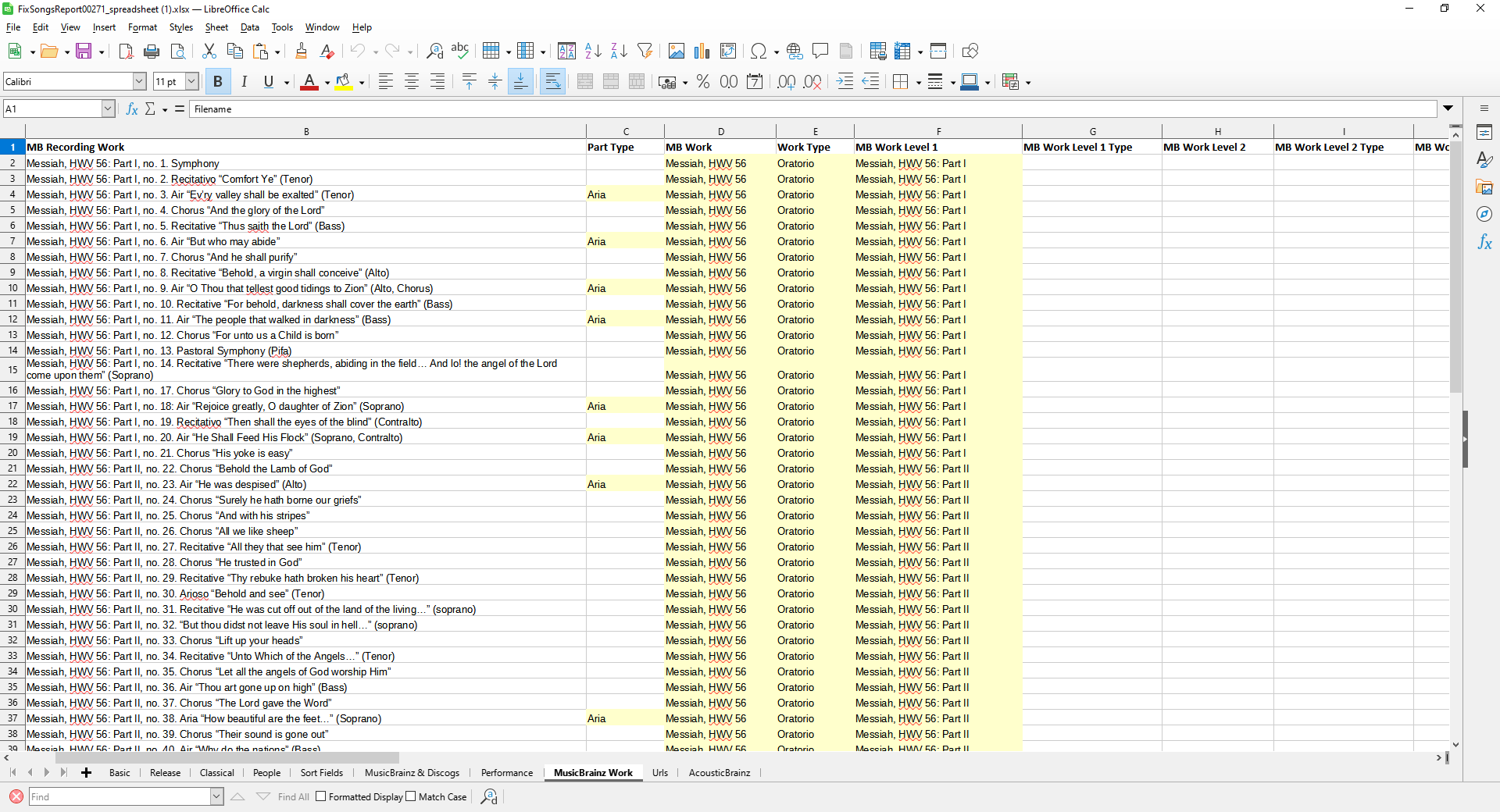Enable the Match Case checkbox
The height and width of the screenshot is (812, 1500).
coord(411,796)
